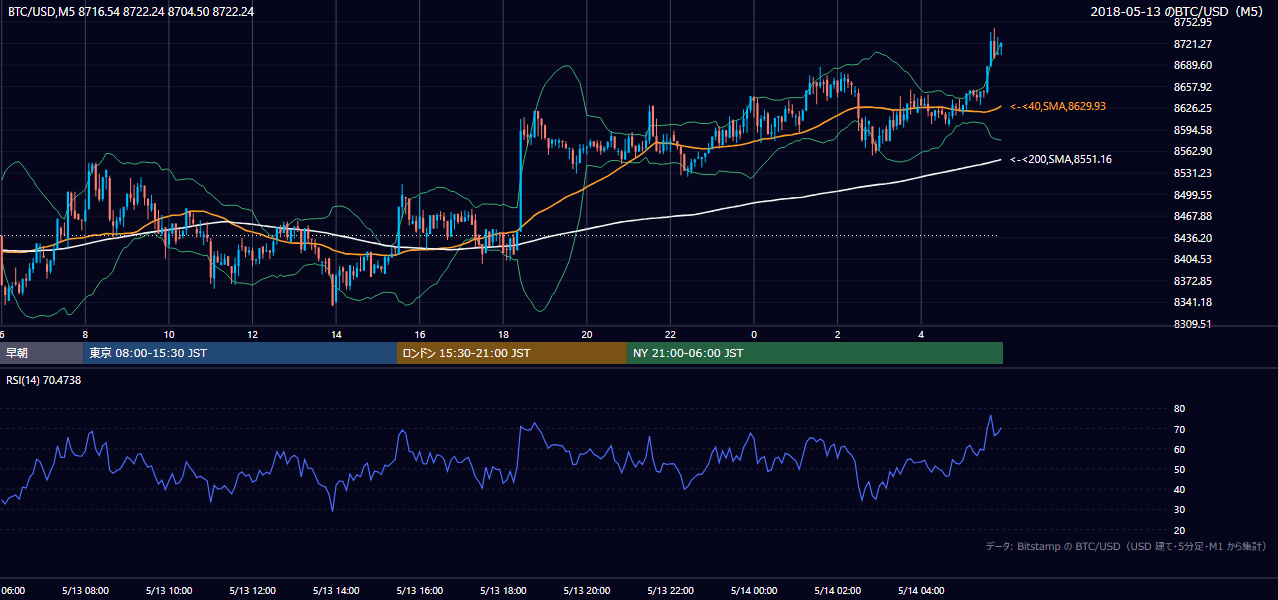This screenshot has width=1278, height=600.
Task: Click the bottom date label 5/14 02:00
Action: point(838,590)
